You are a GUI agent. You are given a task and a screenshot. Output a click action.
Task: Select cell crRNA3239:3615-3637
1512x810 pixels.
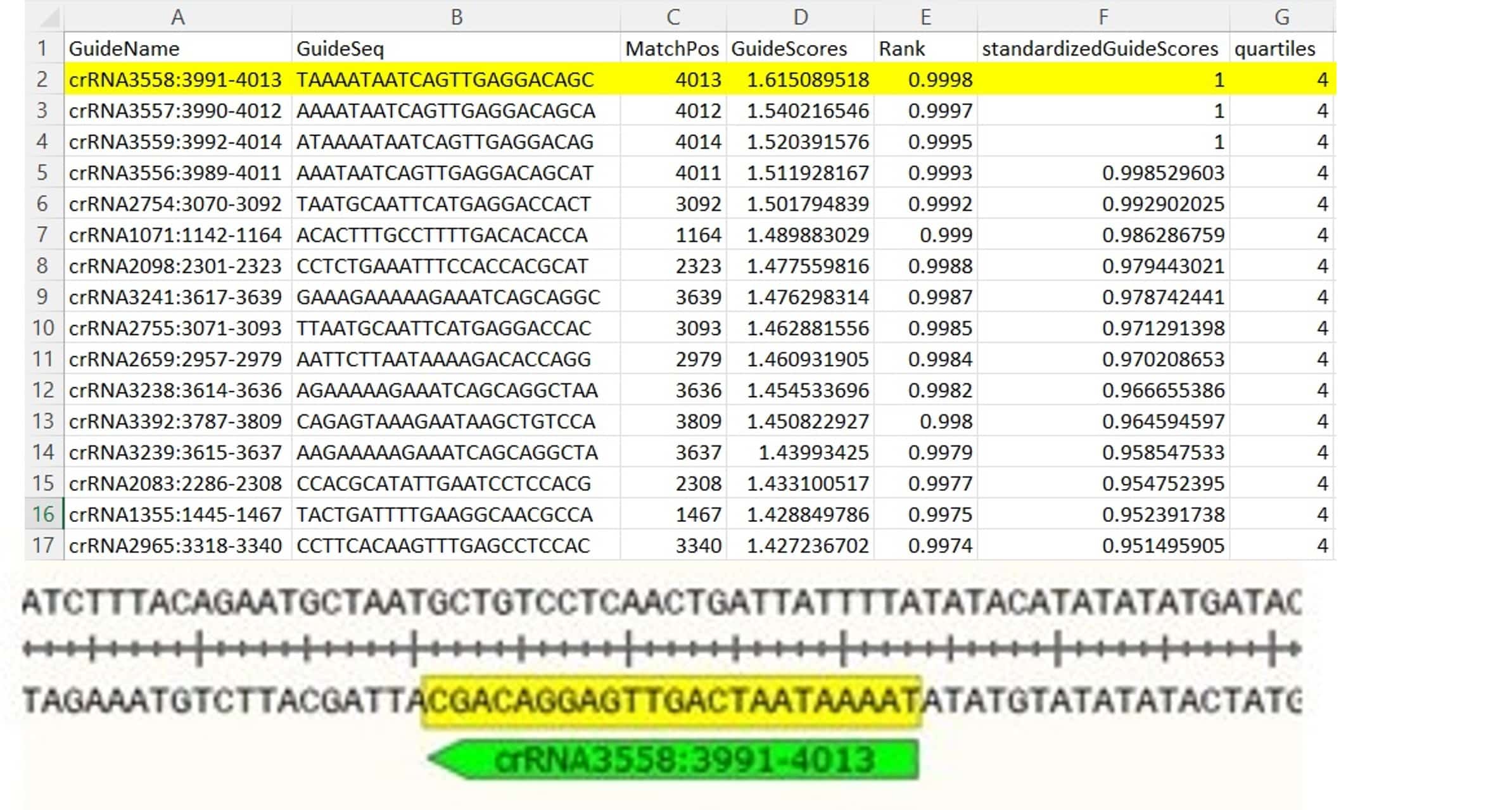click(178, 452)
